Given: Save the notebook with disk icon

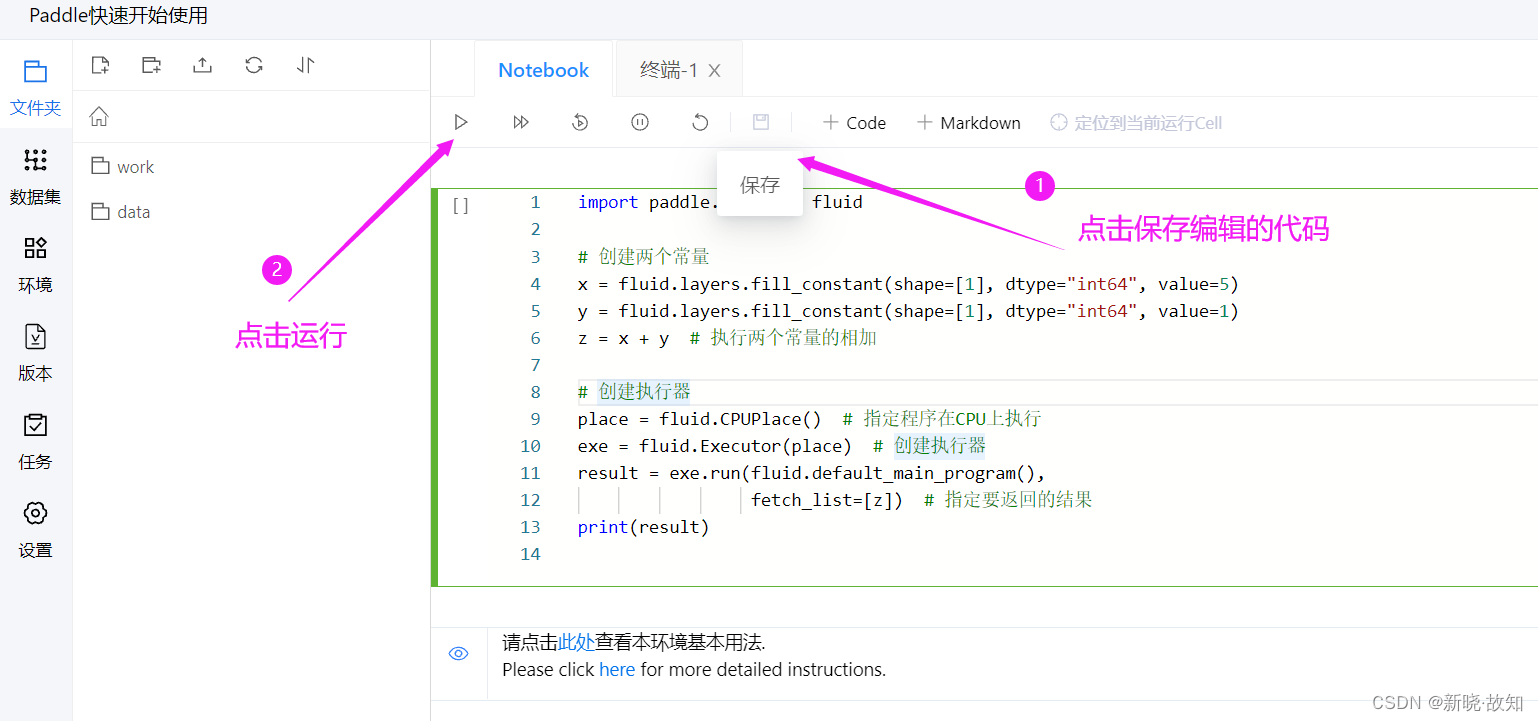Looking at the screenshot, I should click(x=761, y=122).
